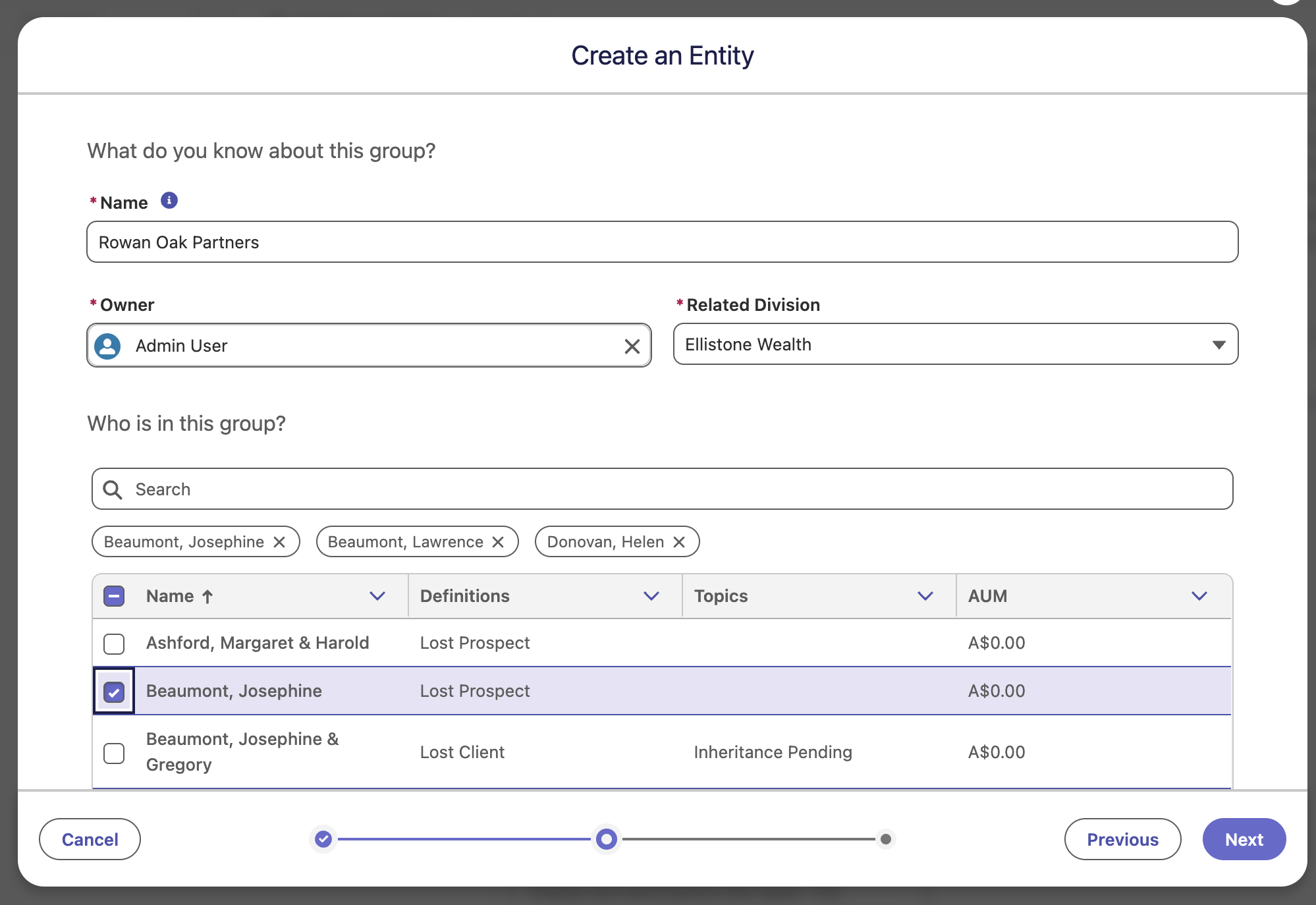Screen dimensions: 1316x905
Task: Click the Beaumont, Lawrence pill label
Action: coord(406,541)
